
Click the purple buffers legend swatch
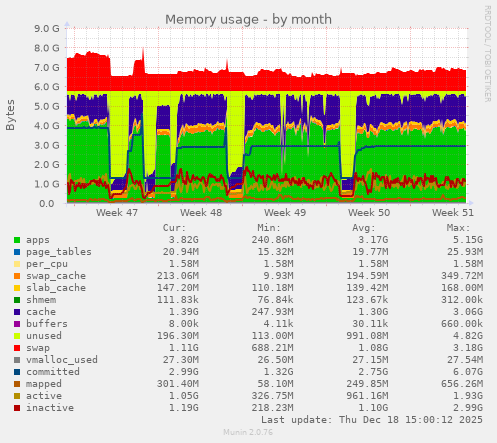(17, 324)
